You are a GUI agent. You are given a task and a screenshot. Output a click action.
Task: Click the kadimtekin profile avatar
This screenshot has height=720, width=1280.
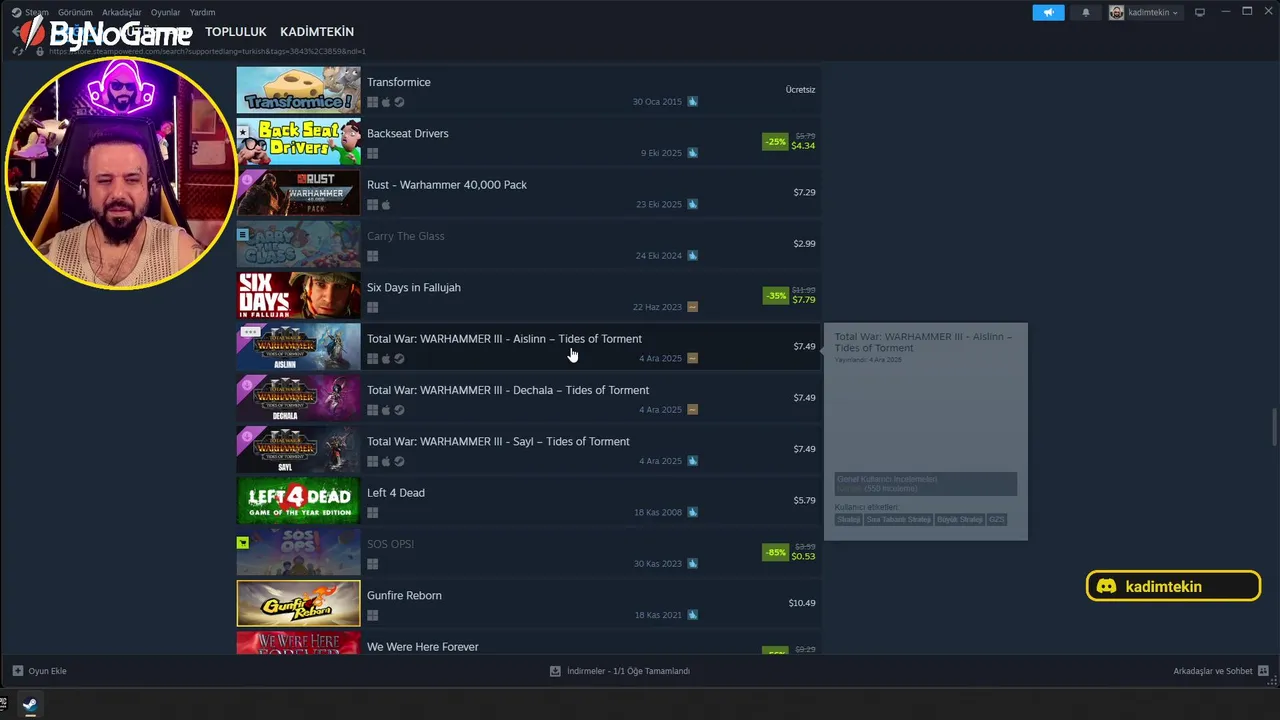point(1117,13)
